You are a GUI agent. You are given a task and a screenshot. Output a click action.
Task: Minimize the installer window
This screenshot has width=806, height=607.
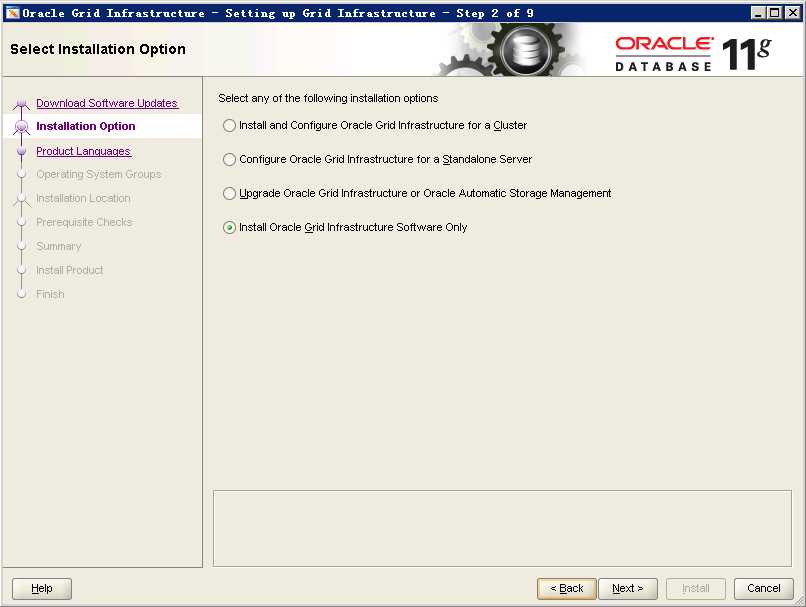pyautogui.click(x=758, y=13)
